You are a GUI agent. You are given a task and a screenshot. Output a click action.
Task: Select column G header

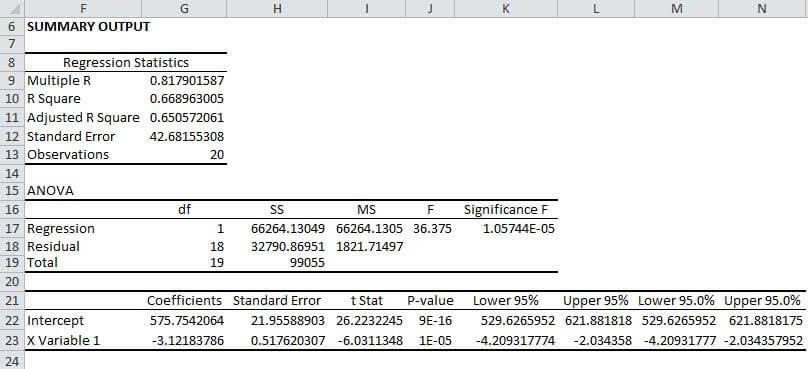click(184, 8)
